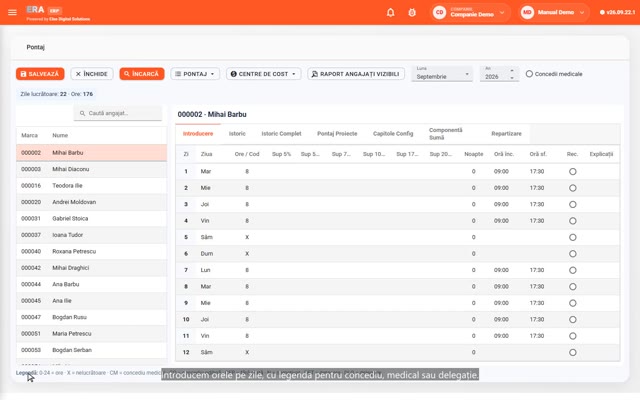This screenshot has height=400, width=640.
Task: Select employee Mihai Diaconu
Action: 91,169
